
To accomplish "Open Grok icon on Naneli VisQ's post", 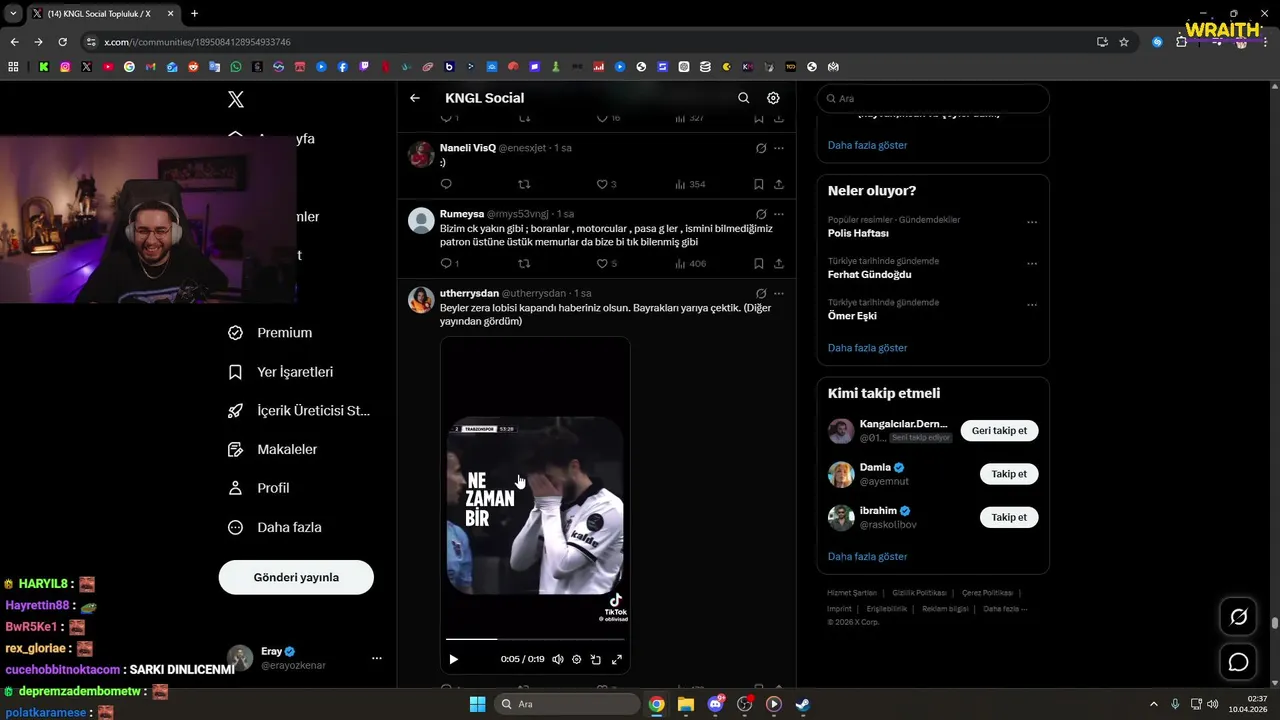I will (761, 148).
